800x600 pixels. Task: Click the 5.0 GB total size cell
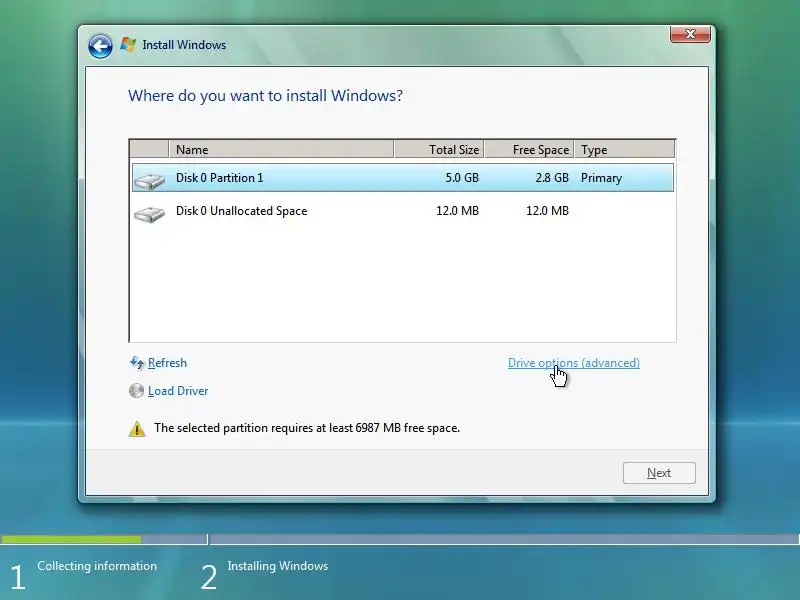click(x=462, y=178)
